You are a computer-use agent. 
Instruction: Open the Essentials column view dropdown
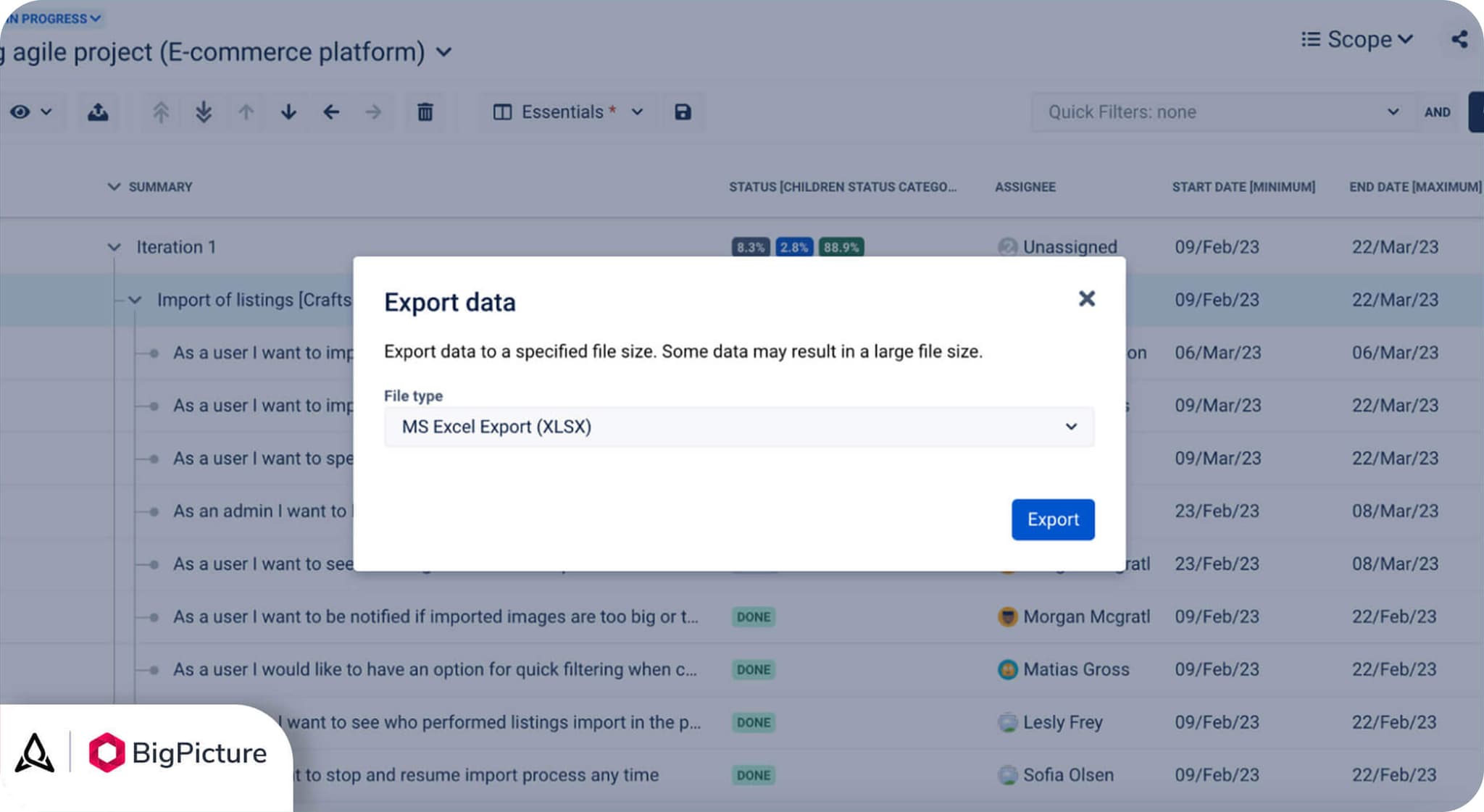568,112
